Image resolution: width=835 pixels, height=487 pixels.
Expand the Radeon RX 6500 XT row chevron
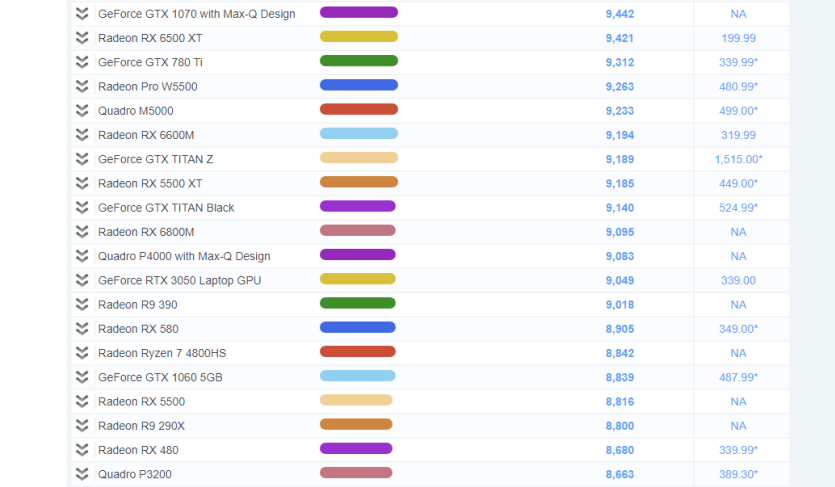pyautogui.click(x=81, y=38)
